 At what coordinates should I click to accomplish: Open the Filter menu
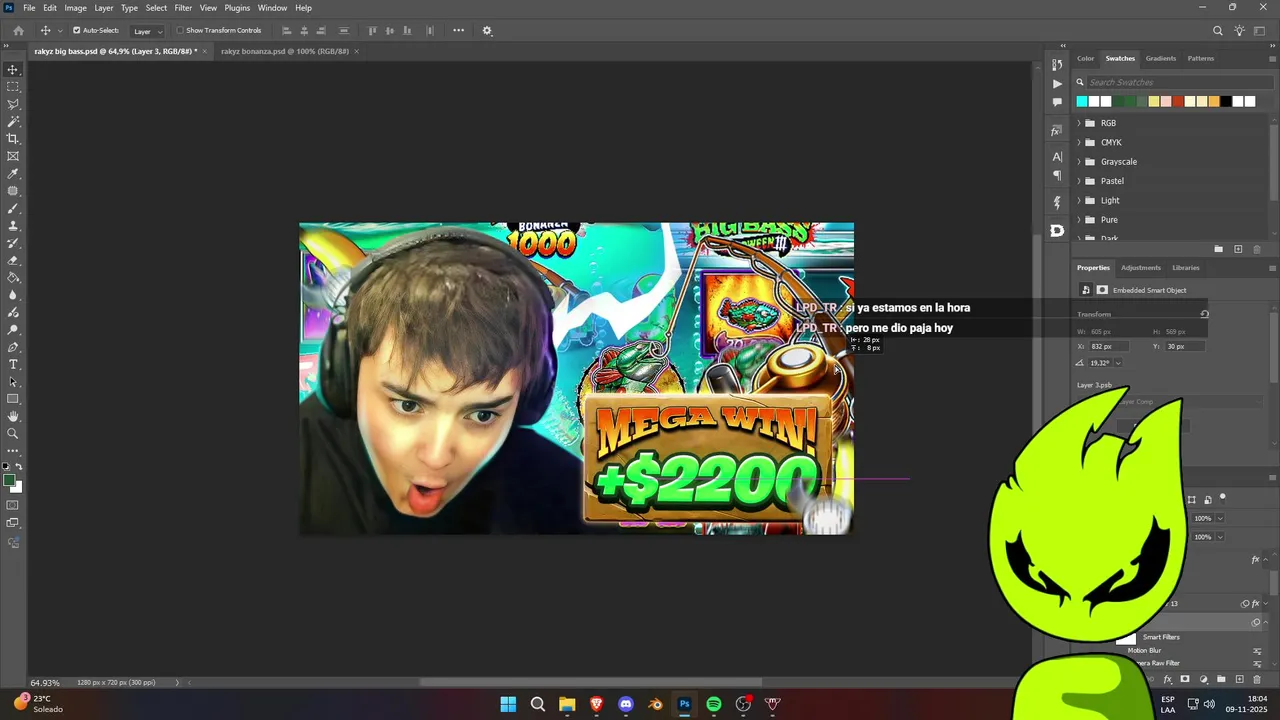click(x=183, y=8)
